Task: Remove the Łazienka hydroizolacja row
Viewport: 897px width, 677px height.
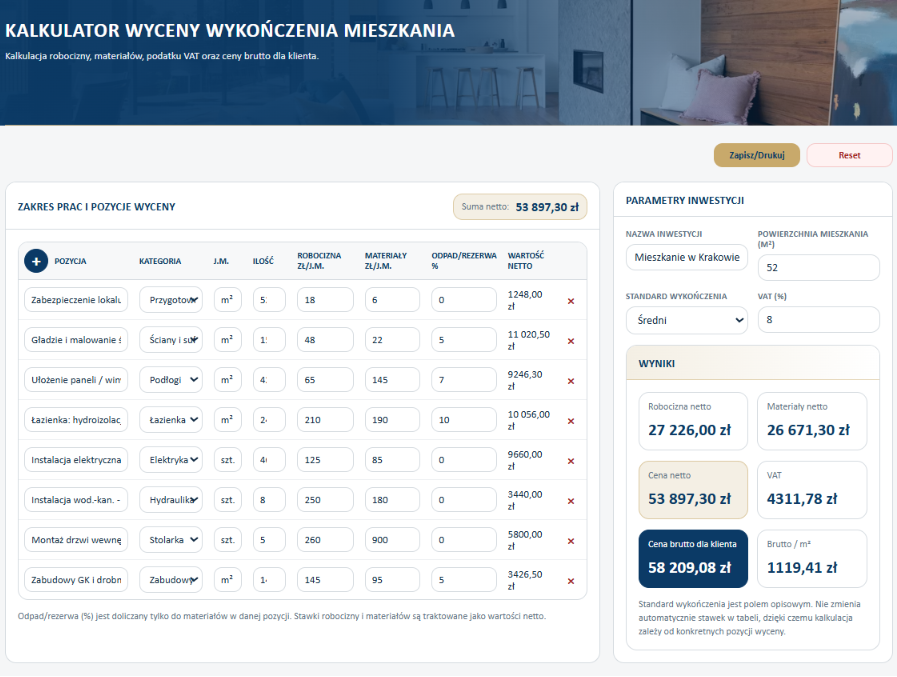Action: click(x=570, y=421)
